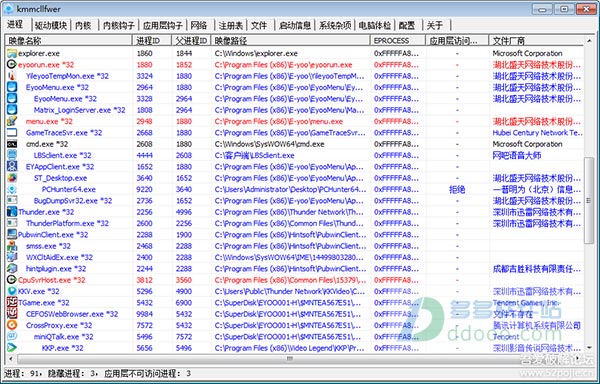Click the kmmcllfwer title bar app icon
The width and height of the screenshot is (600, 384).
[x=9, y=8]
